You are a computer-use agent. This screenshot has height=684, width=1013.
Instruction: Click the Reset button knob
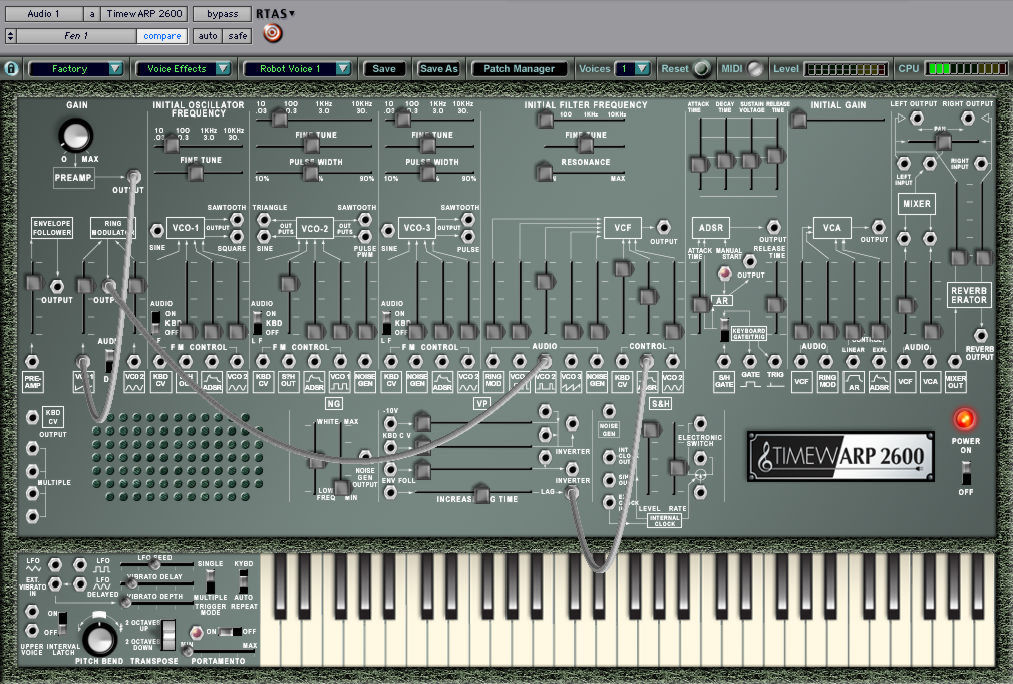tap(702, 68)
